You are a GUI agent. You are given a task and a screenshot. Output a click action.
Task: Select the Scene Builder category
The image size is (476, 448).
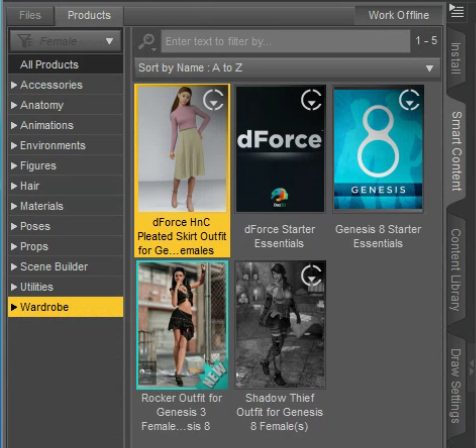[65, 267]
